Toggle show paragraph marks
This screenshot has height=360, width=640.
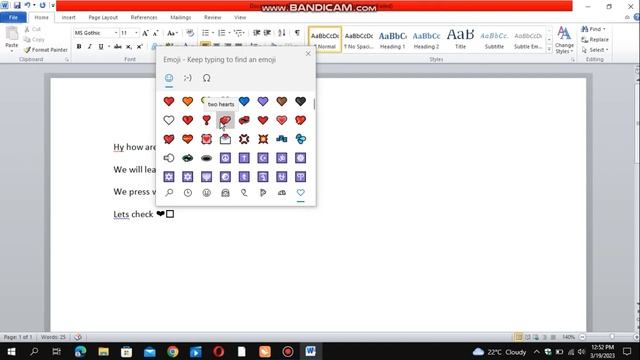point(297,33)
